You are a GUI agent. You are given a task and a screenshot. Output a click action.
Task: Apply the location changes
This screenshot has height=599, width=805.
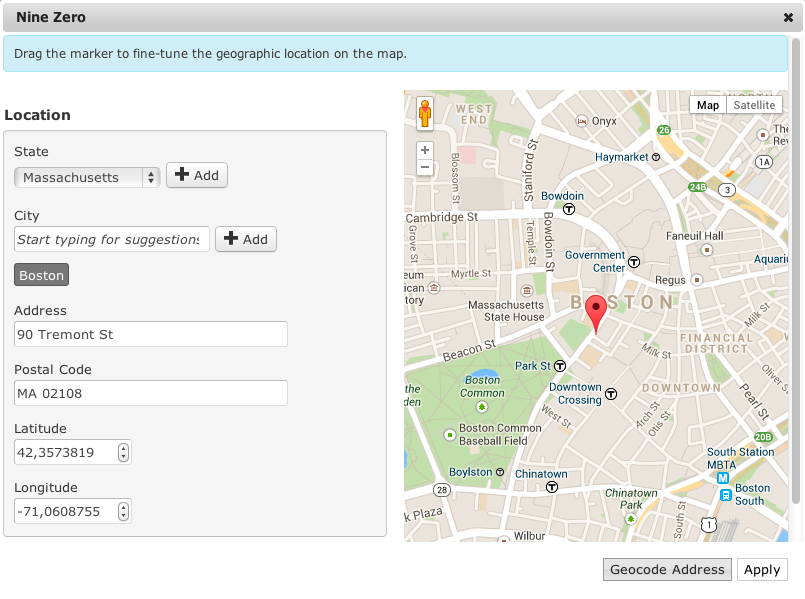point(762,570)
